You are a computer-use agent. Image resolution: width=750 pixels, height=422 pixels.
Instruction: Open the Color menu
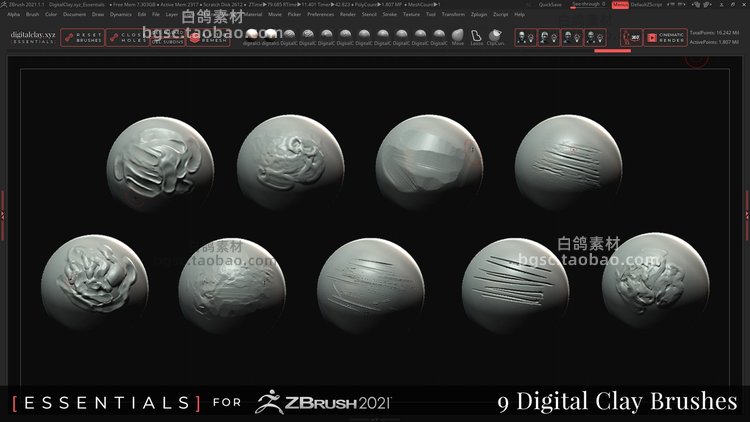pyautogui.click(x=51, y=14)
